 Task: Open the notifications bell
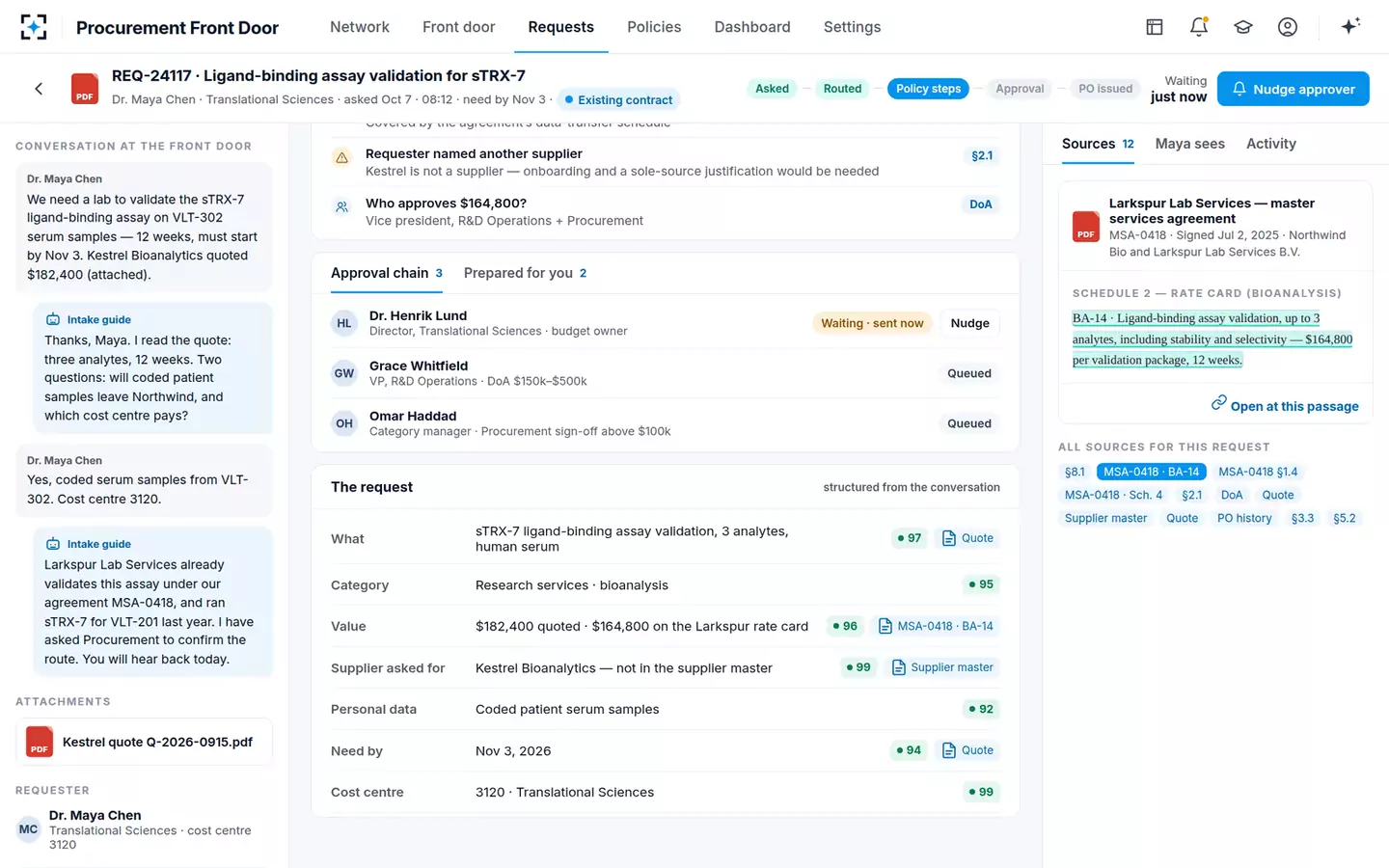click(x=1199, y=27)
